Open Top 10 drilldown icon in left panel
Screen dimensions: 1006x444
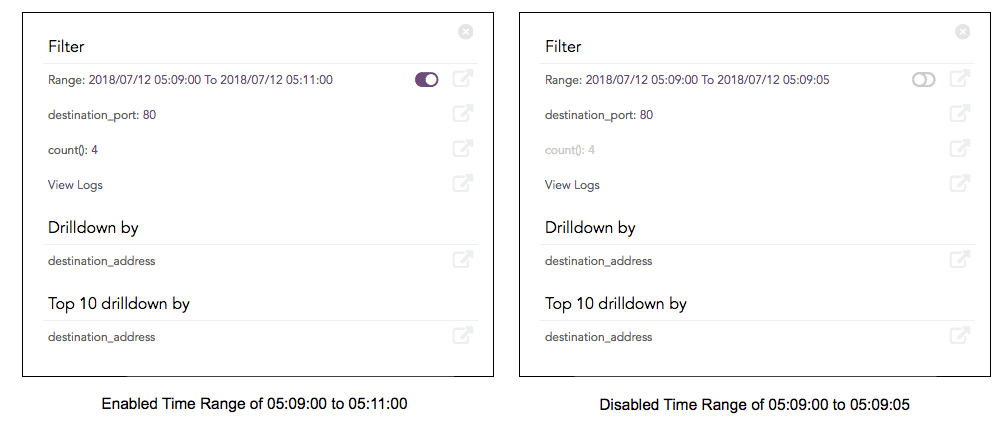click(x=462, y=336)
